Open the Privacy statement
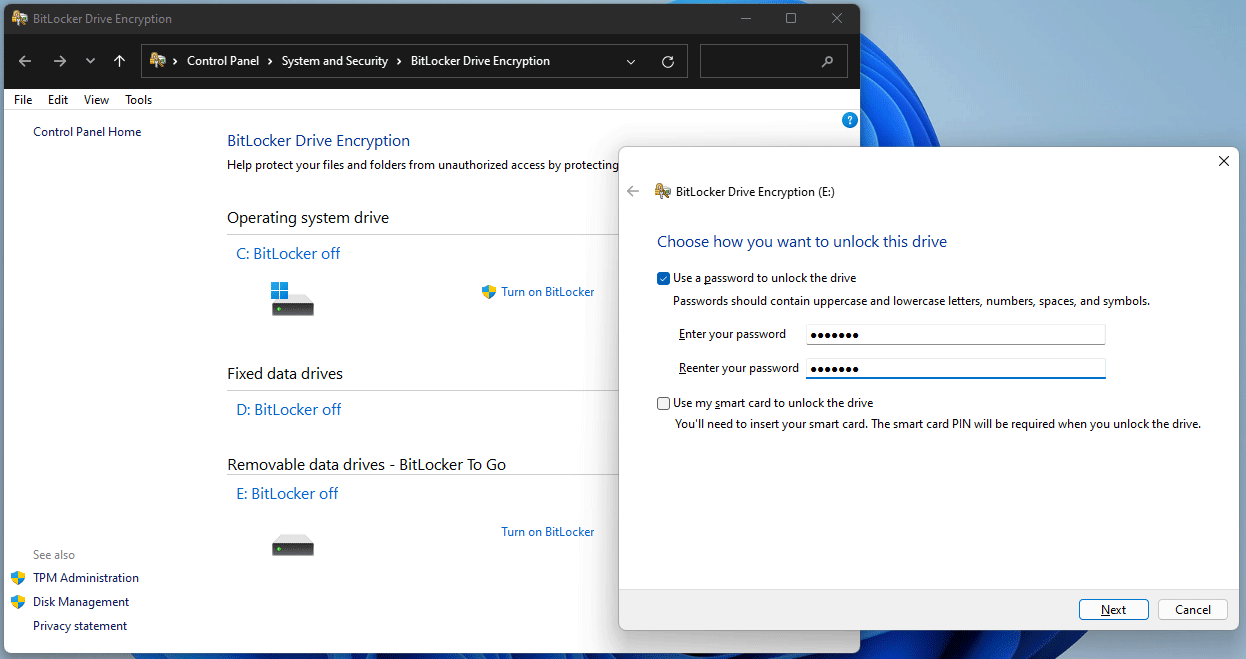The image size is (1246, 659). tap(80, 626)
